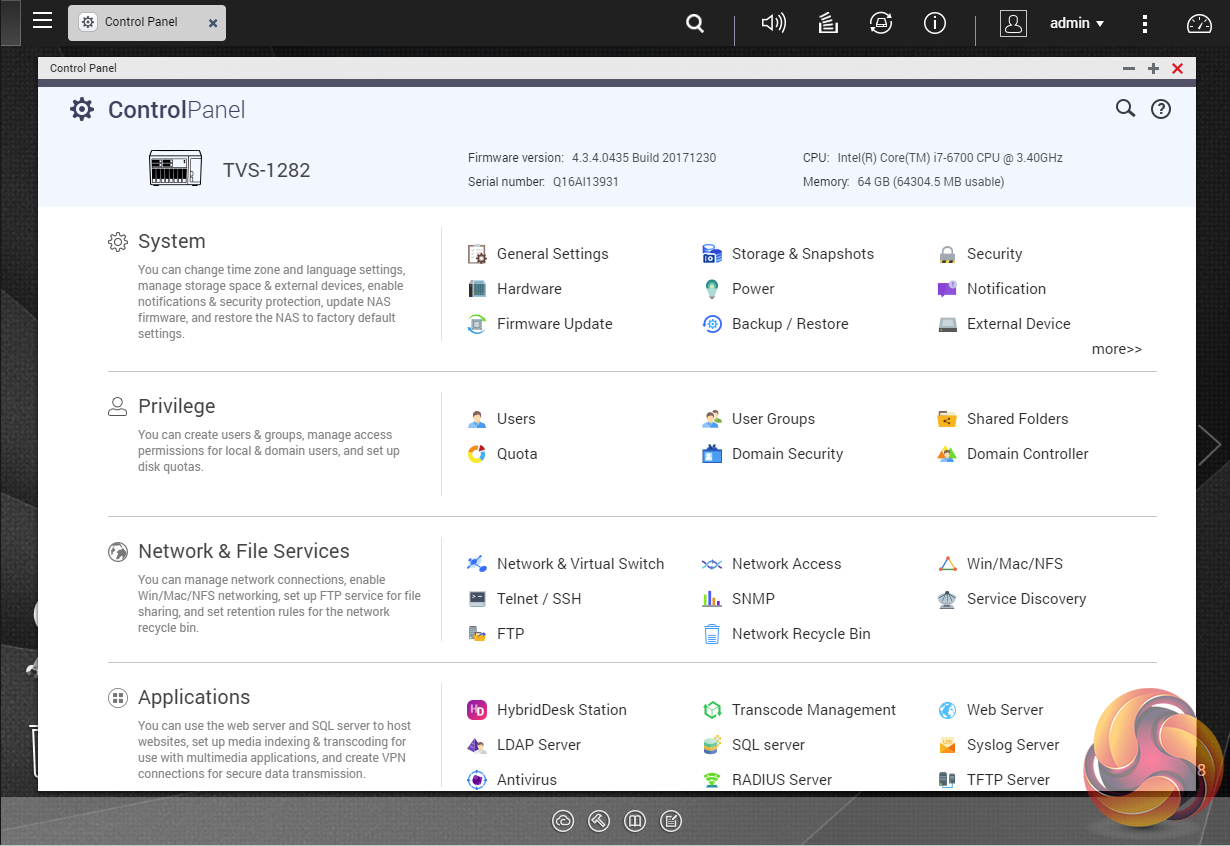Click the search magnifier in top bar
The height and width of the screenshot is (846, 1230).
[x=695, y=23]
